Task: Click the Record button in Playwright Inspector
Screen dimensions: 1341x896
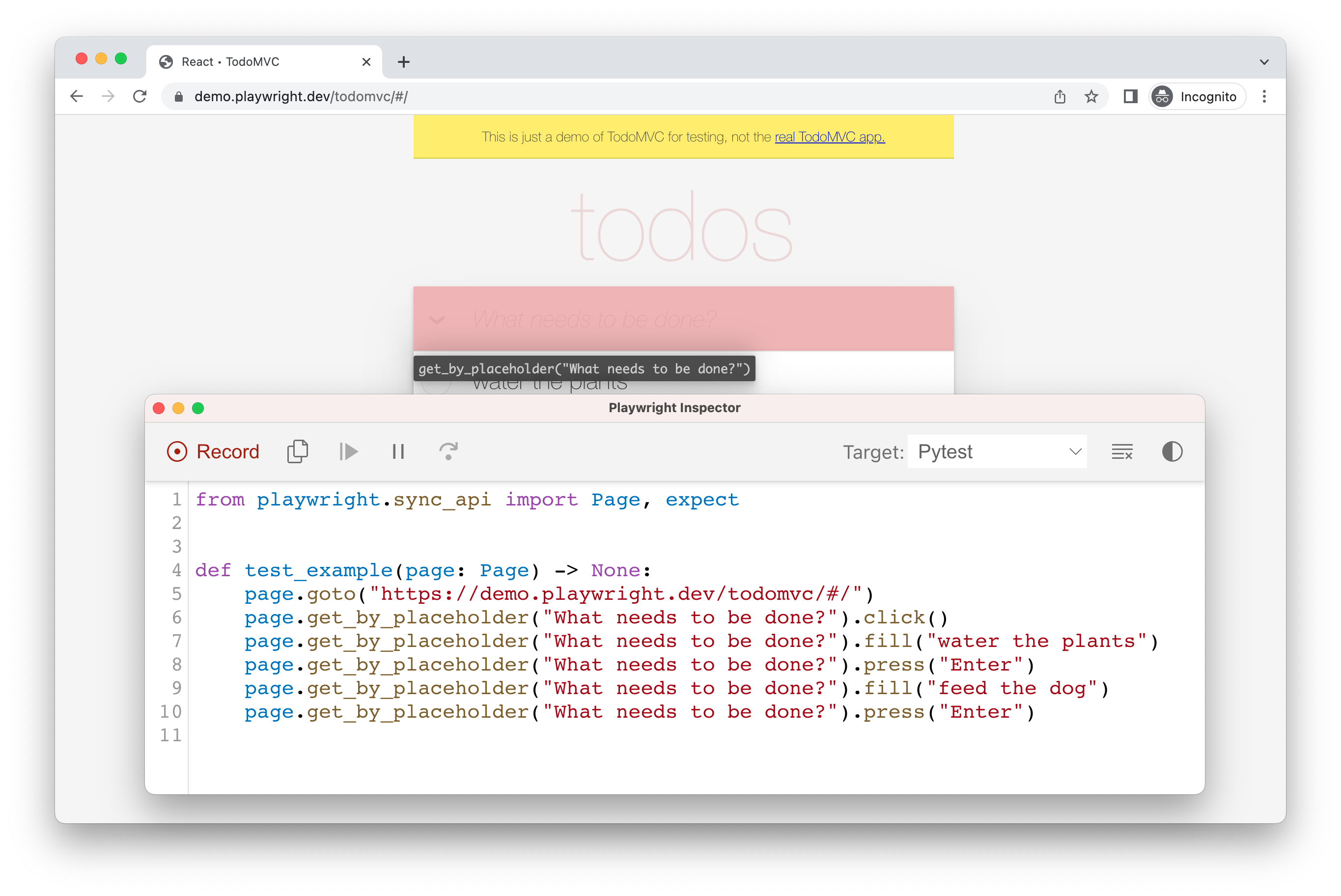Action: [x=213, y=451]
